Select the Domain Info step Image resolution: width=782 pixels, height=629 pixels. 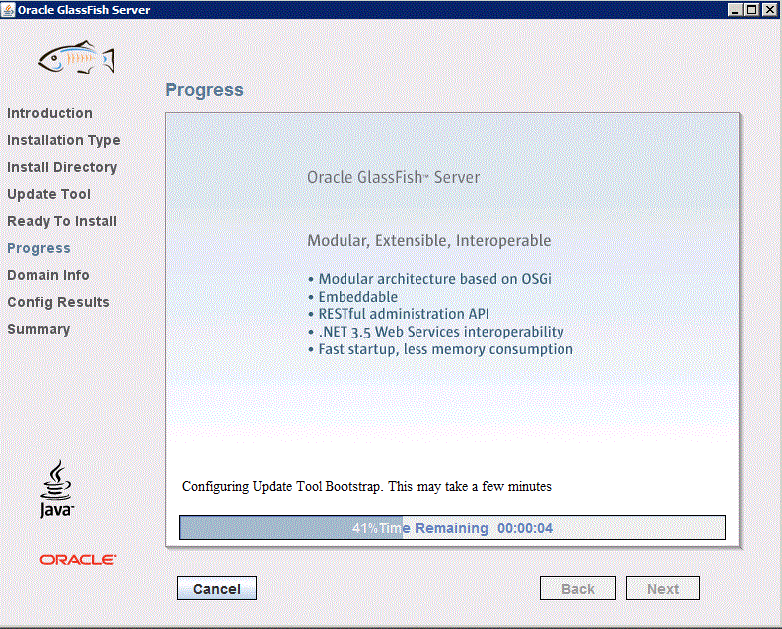tap(48, 275)
